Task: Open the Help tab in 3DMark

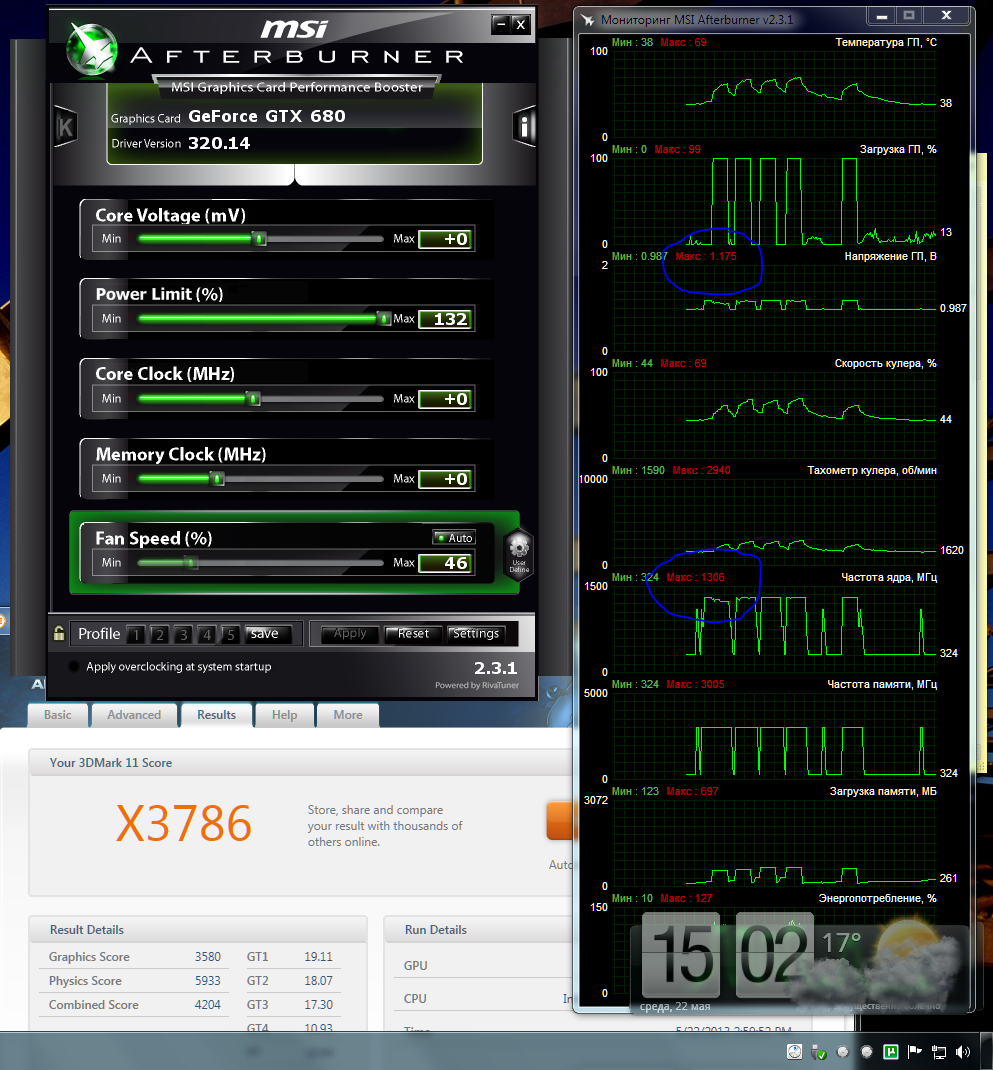Action: click(x=284, y=715)
